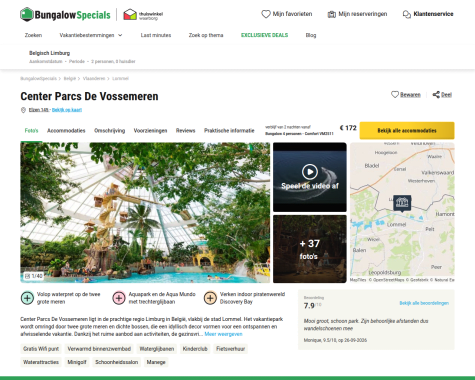Click orange plus icon for Discovery Bay

[210, 298]
